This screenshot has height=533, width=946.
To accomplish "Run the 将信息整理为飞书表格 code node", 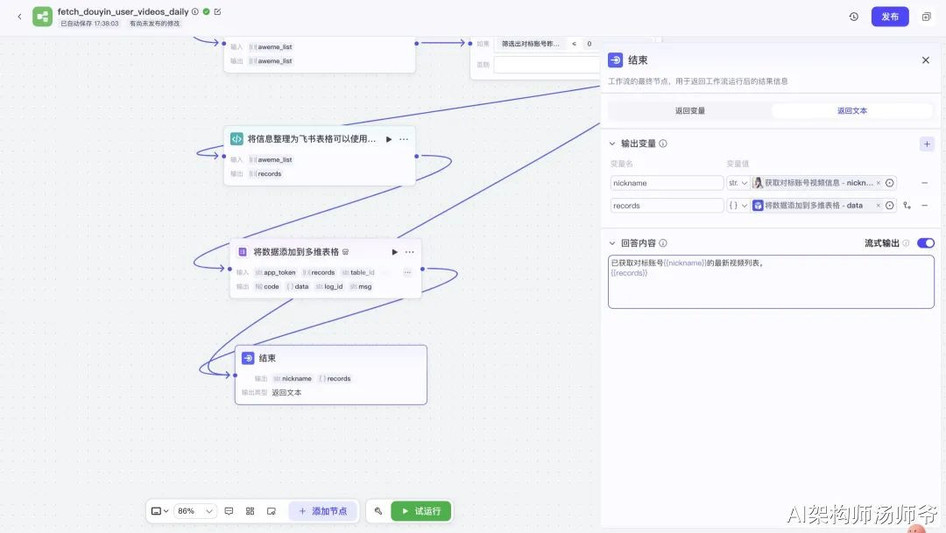I will click(389, 139).
